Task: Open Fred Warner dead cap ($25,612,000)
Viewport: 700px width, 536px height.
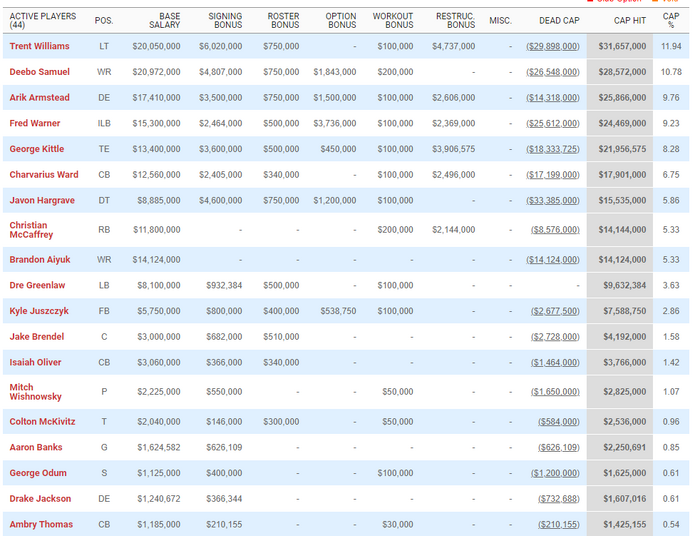Action: (x=553, y=123)
